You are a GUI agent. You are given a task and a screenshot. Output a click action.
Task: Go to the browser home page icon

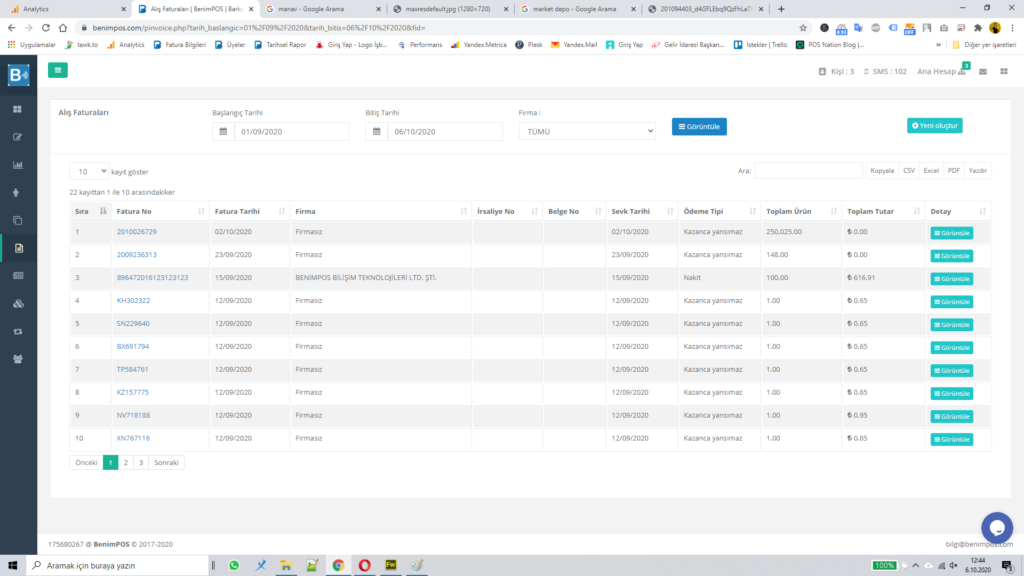(63, 27)
